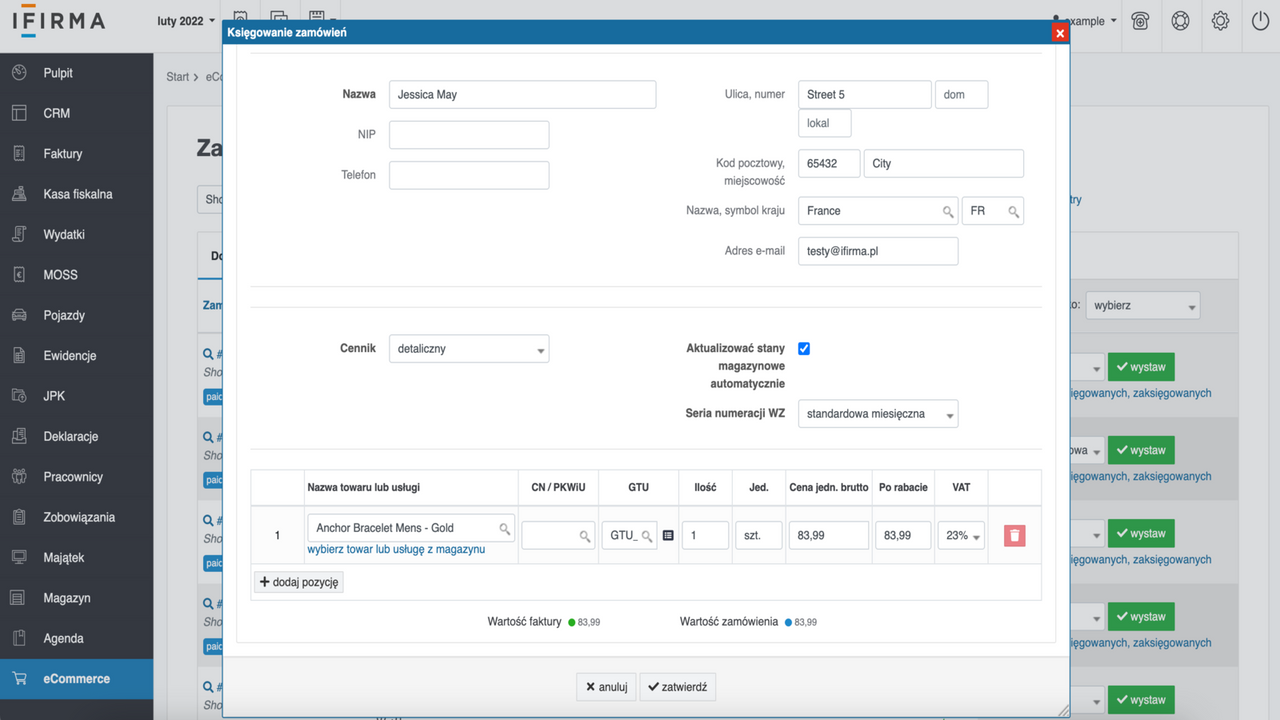Click the zatwierdź button to confirm
Image resolution: width=1280 pixels, height=720 pixels.
[x=677, y=686]
